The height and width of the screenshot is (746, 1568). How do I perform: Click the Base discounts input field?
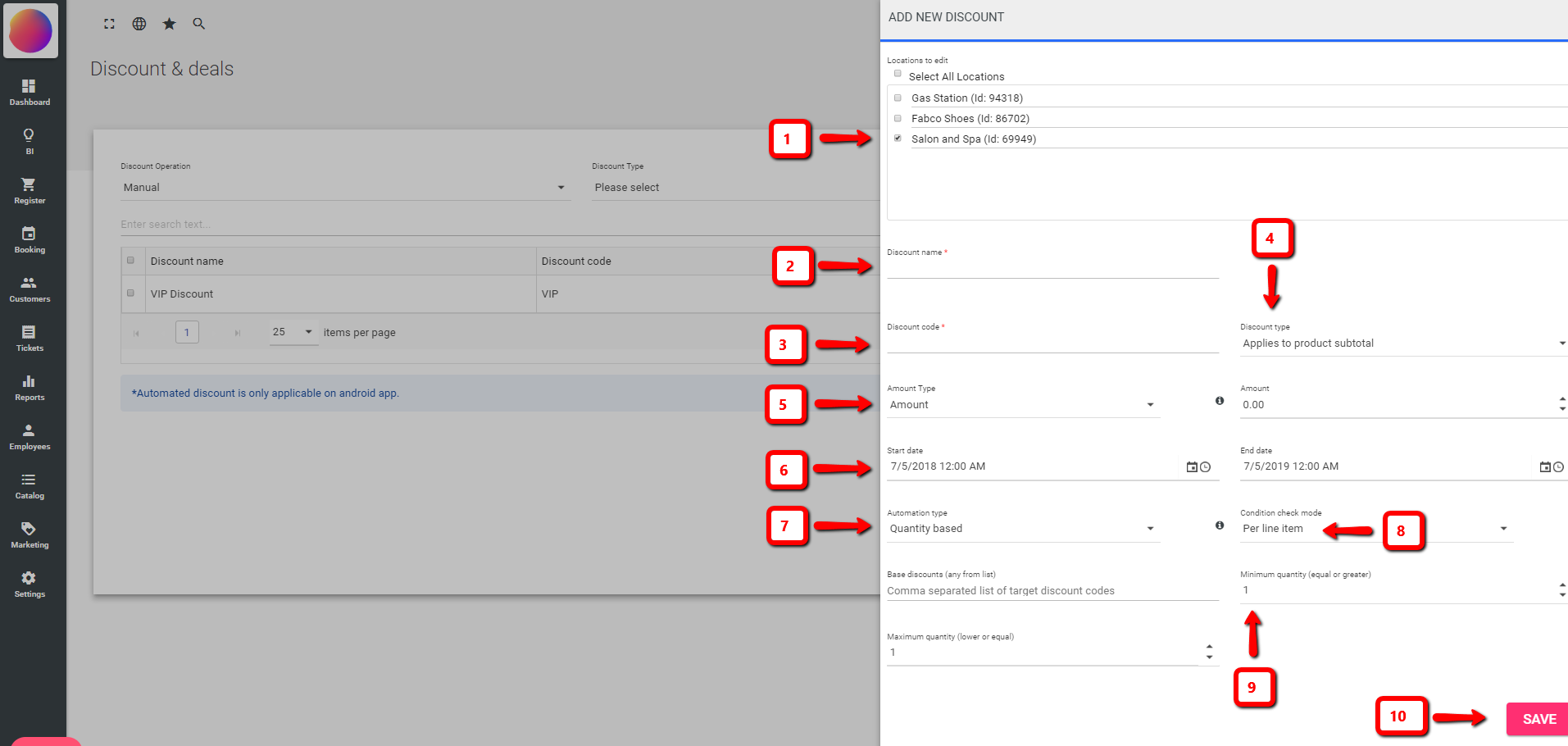point(1052,590)
